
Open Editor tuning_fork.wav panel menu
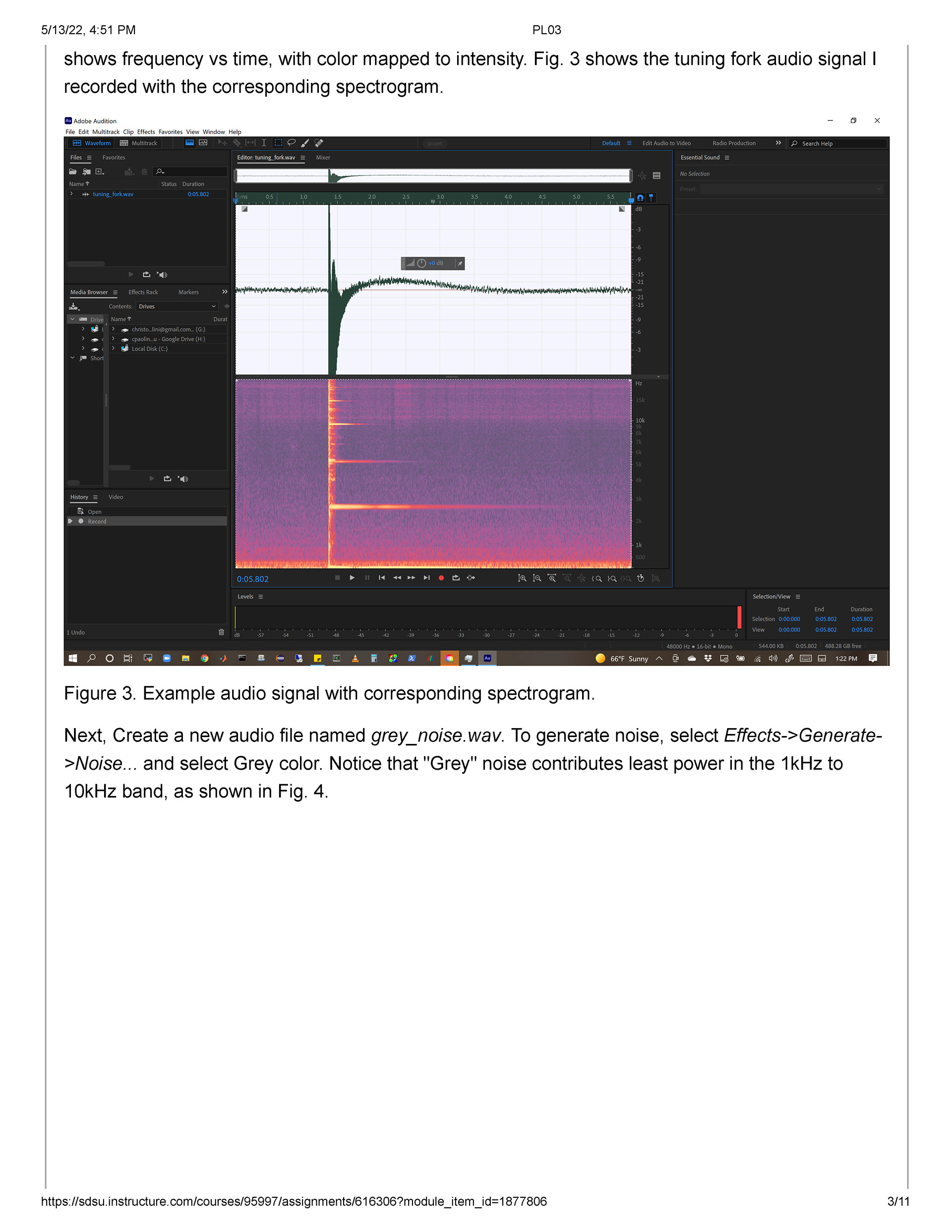coord(303,158)
